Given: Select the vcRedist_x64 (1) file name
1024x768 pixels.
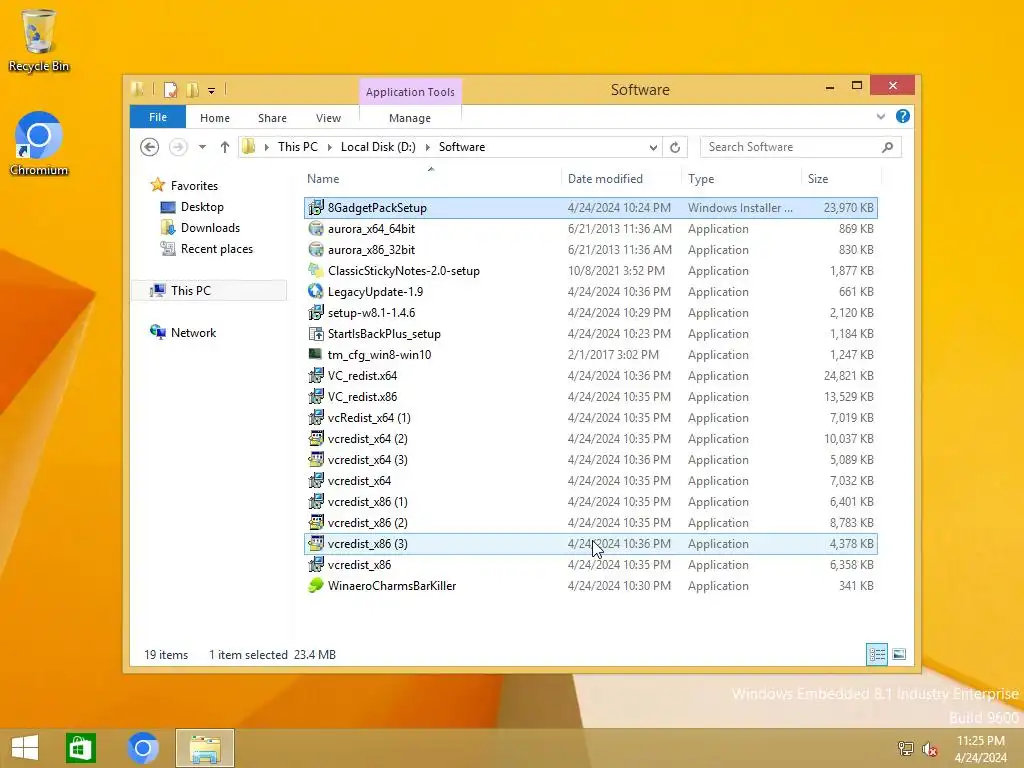Looking at the screenshot, I should (369, 418).
